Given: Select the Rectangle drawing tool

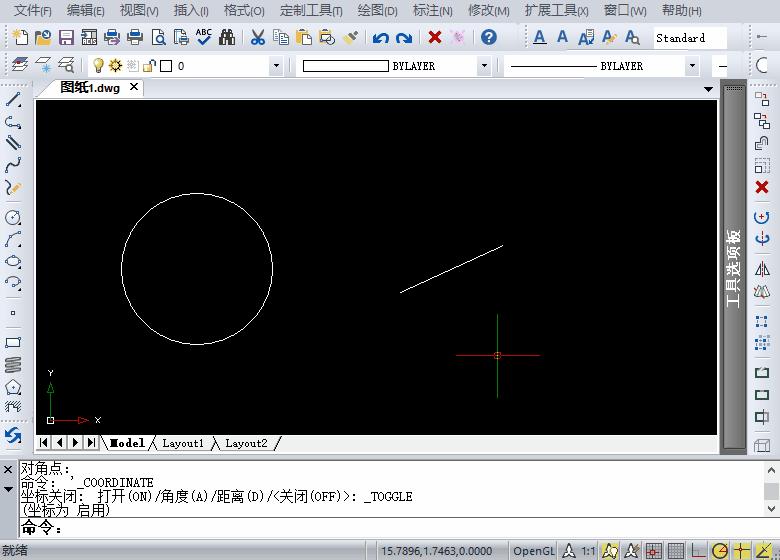Looking at the screenshot, I should [13, 342].
